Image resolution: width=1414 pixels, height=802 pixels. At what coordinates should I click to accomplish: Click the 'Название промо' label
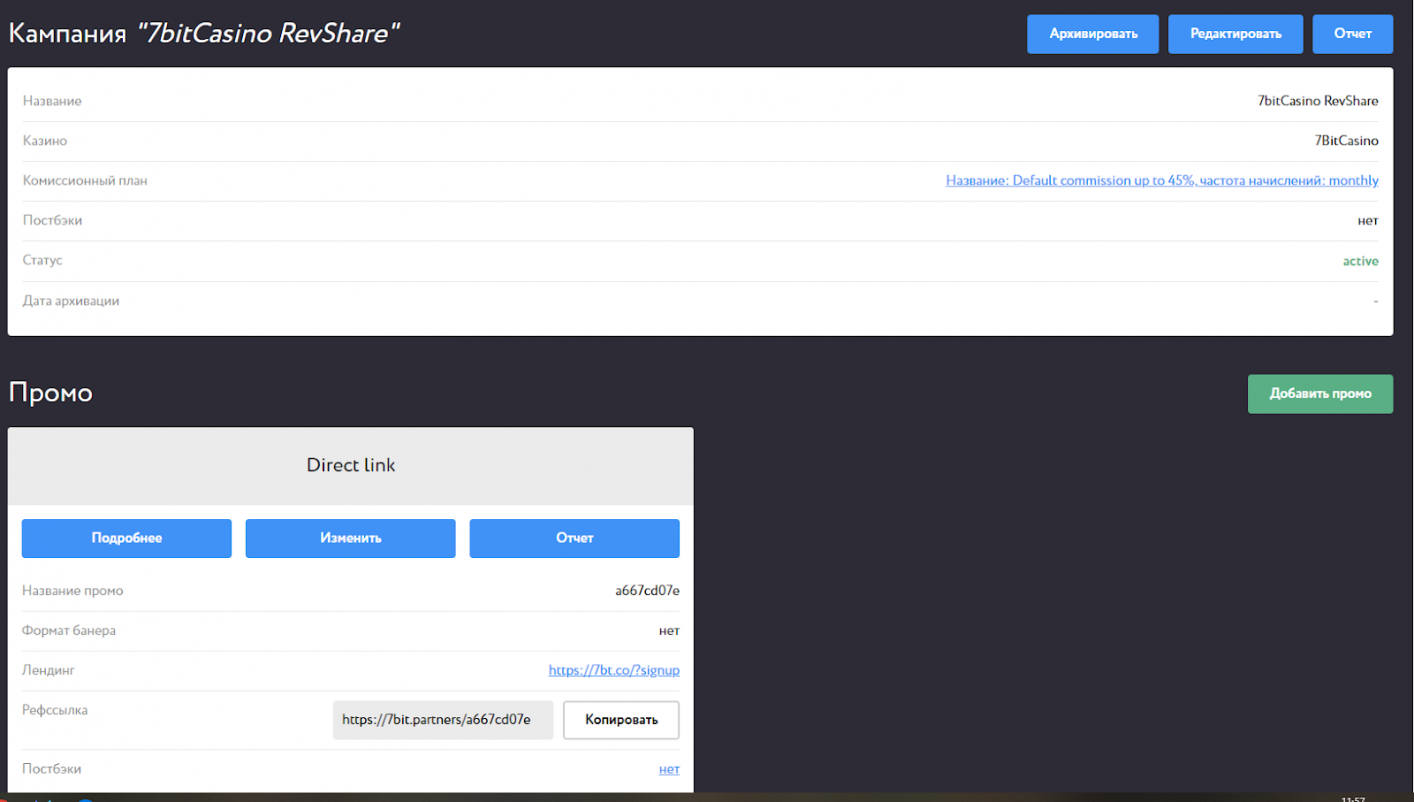pyautogui.click(x=73, y=591)
